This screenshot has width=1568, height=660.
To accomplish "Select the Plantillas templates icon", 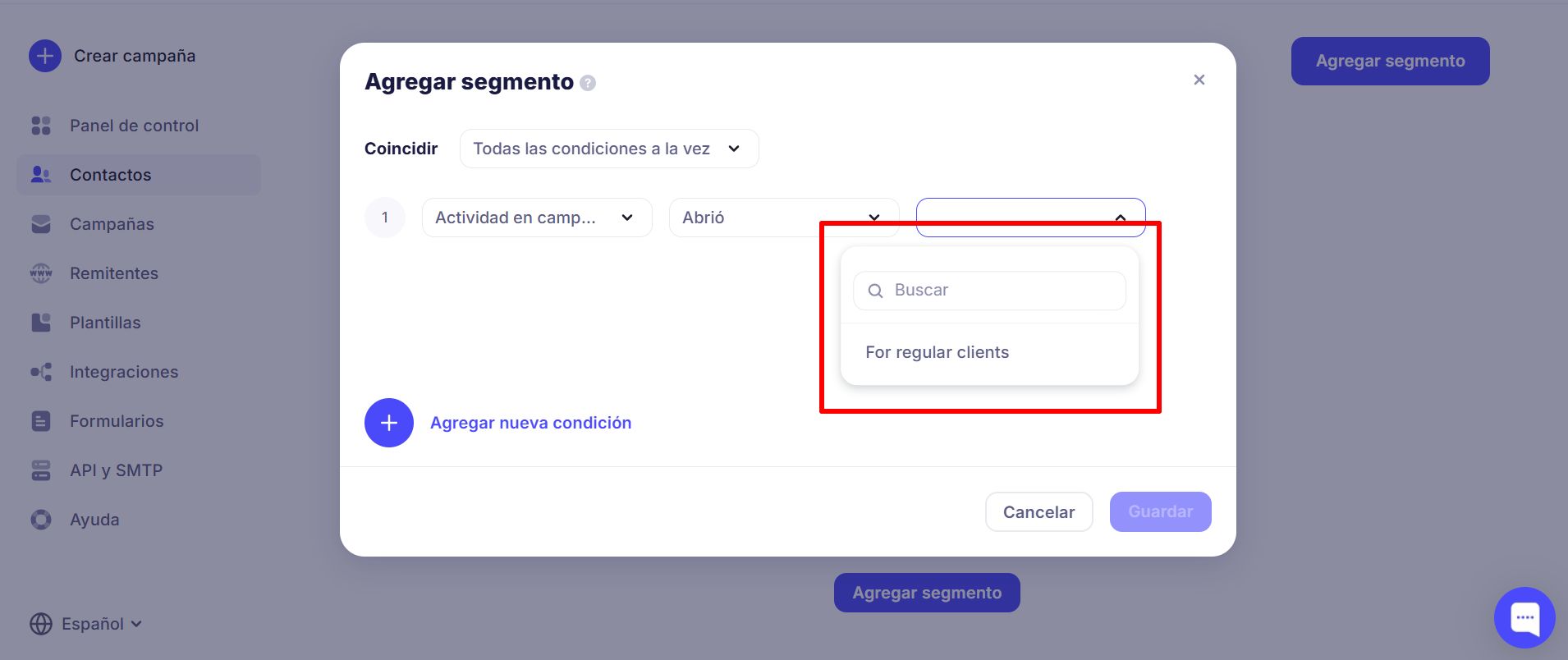I will 40,322.
